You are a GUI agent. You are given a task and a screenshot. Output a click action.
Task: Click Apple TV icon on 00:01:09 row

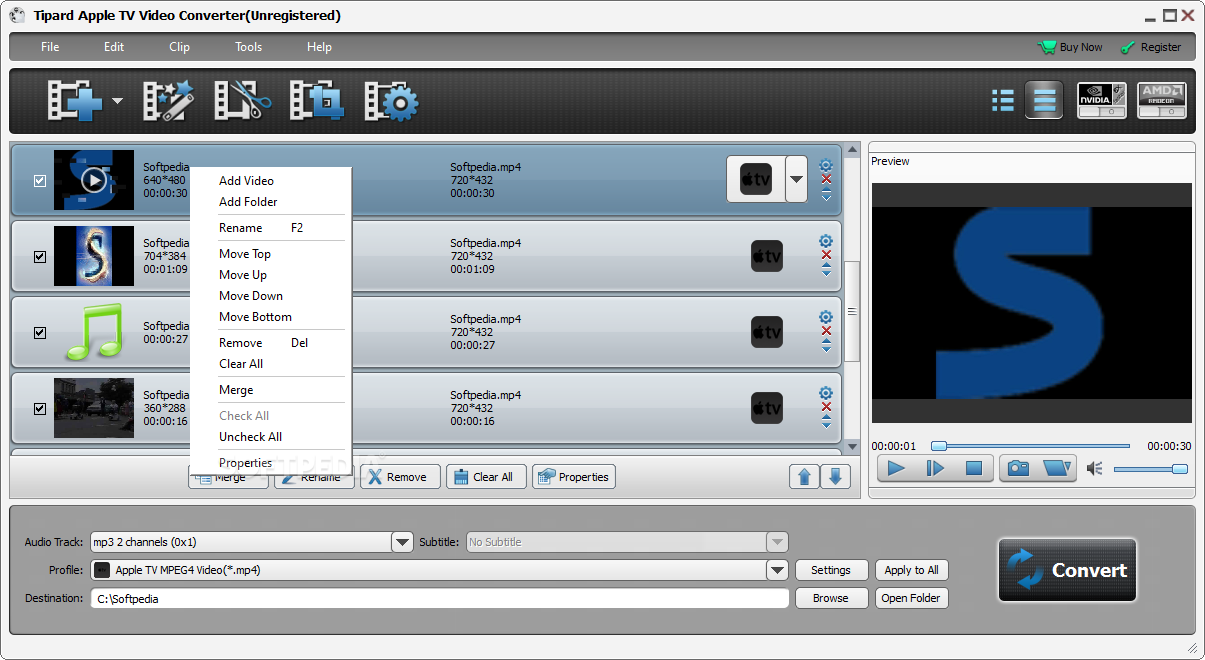point(766,257)
